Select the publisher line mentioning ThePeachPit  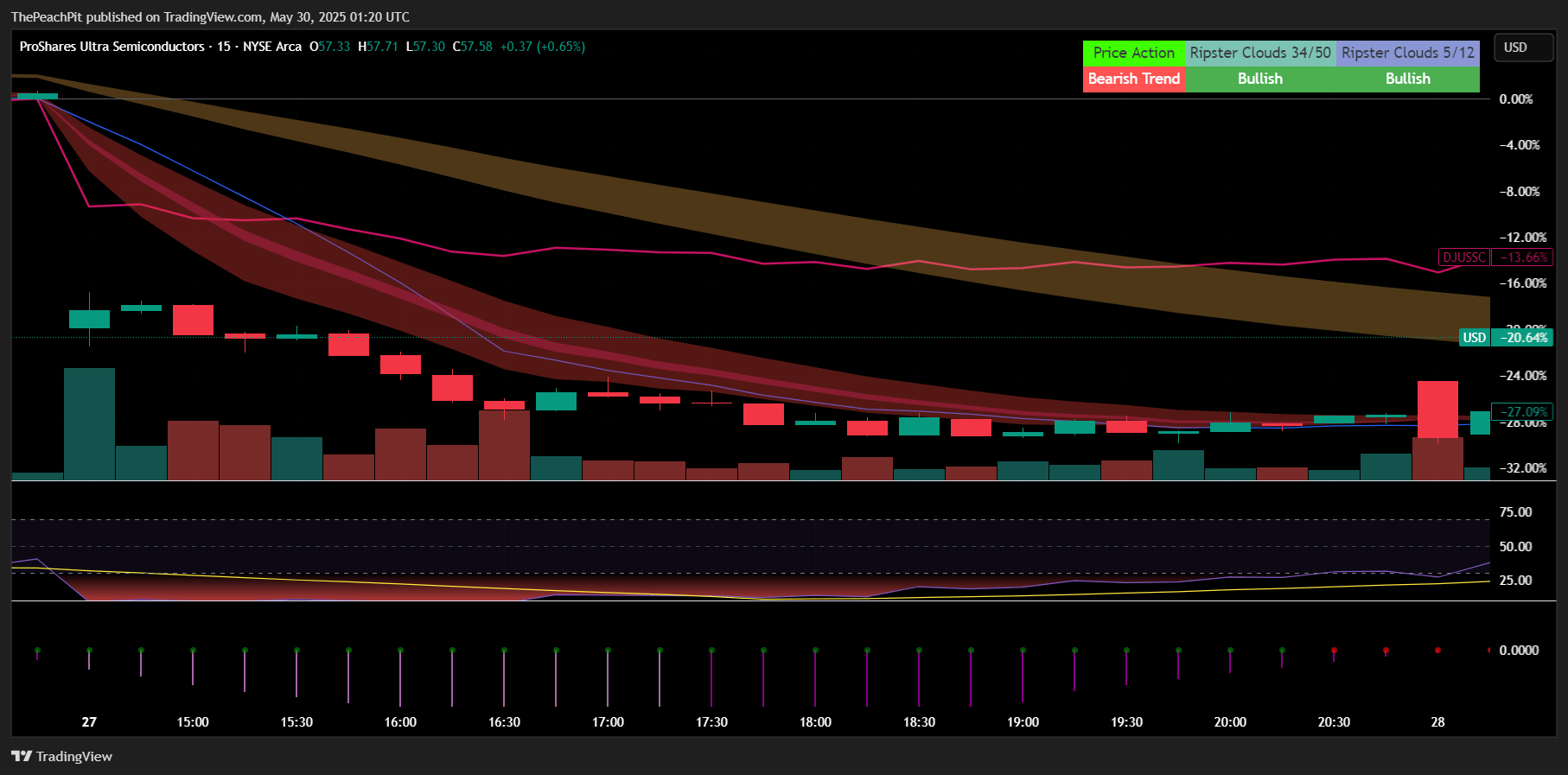point(210,16)
